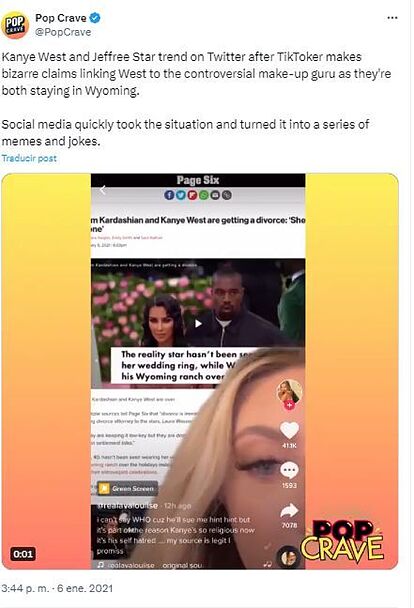414x608 pixels.
Task: Click the TikTok share arrow icon
Action: [289, 511]
